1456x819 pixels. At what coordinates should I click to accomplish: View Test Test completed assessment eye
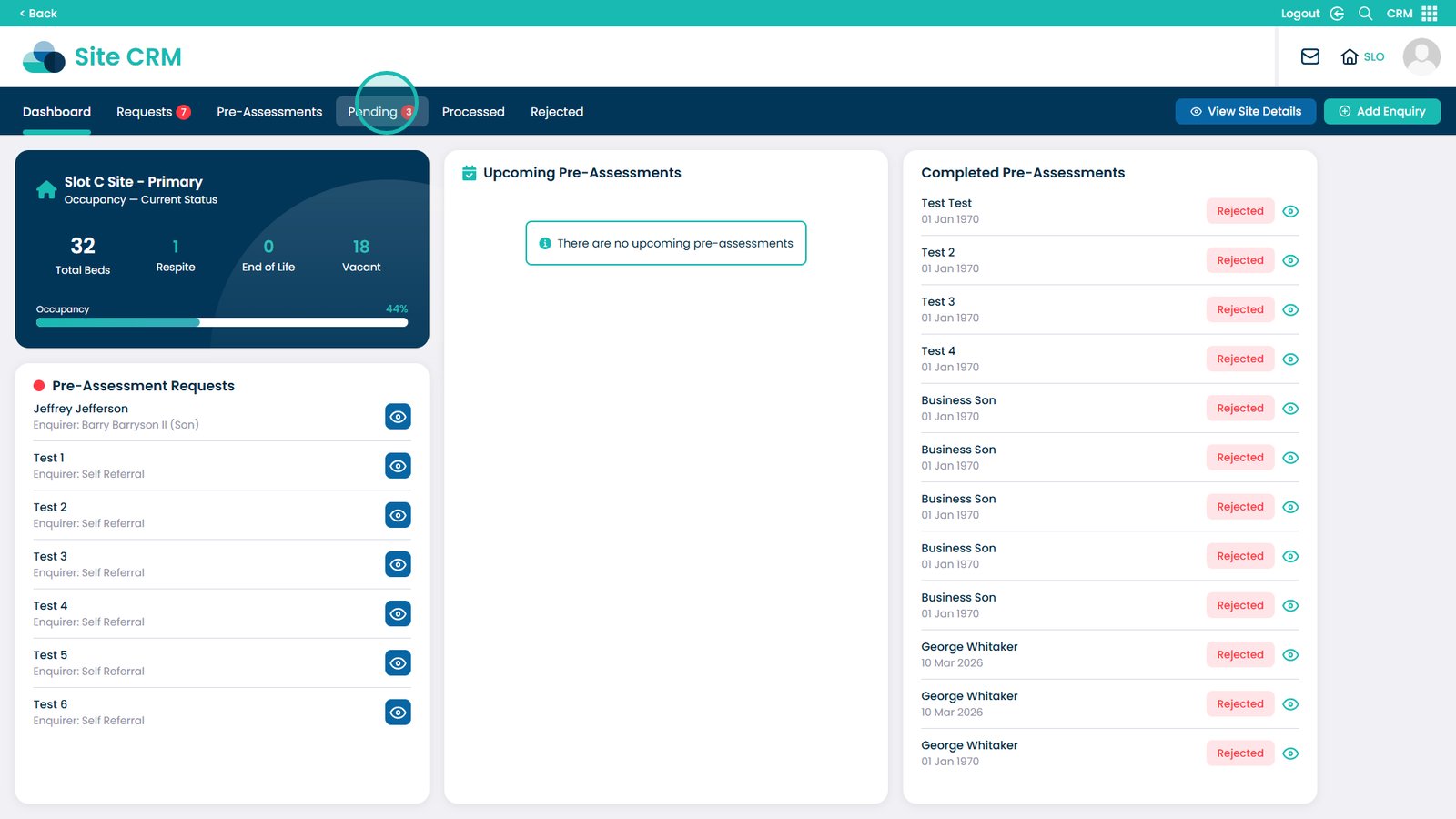1290,211
